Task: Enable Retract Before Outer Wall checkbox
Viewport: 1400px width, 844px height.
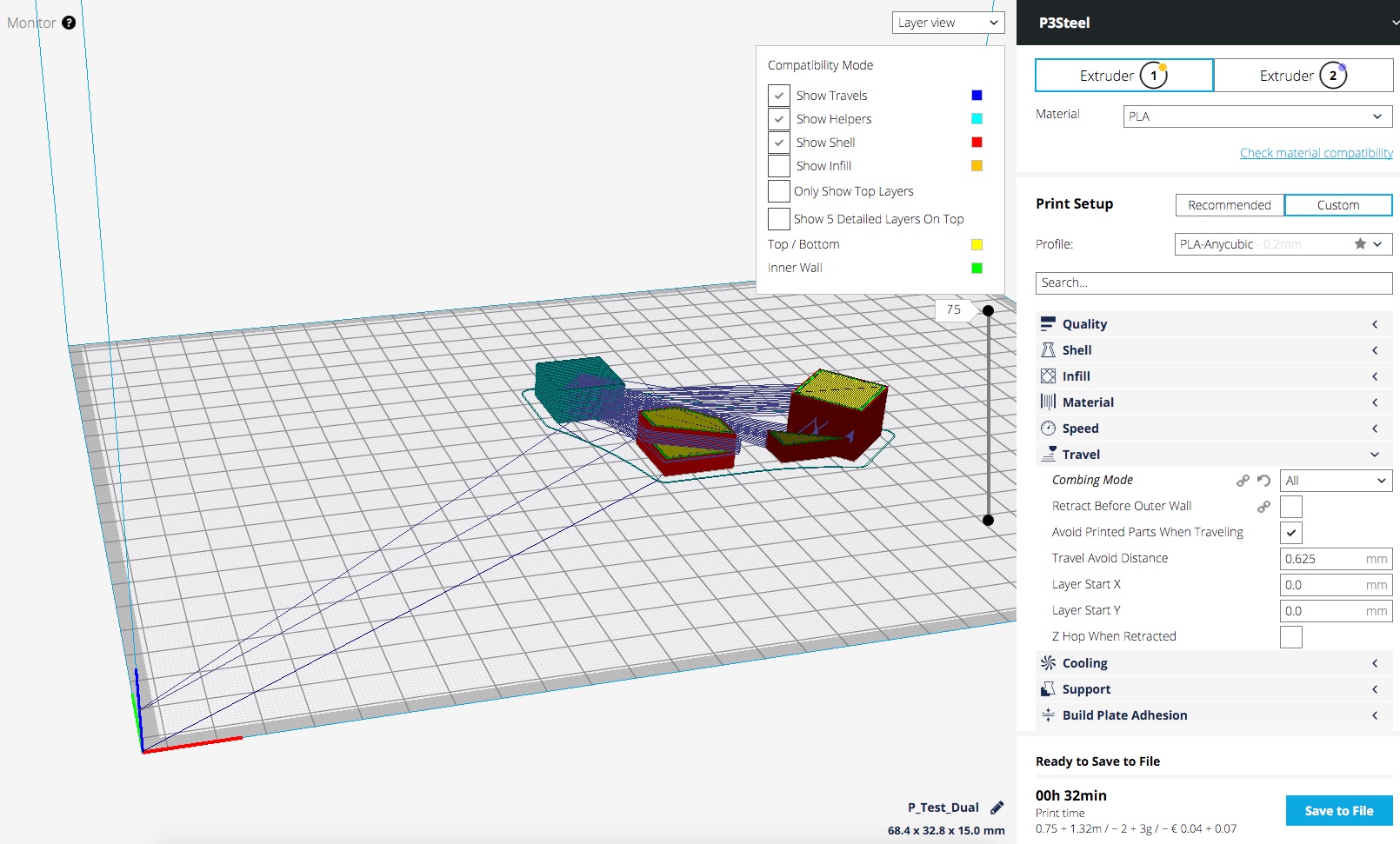Action: 1291,507
